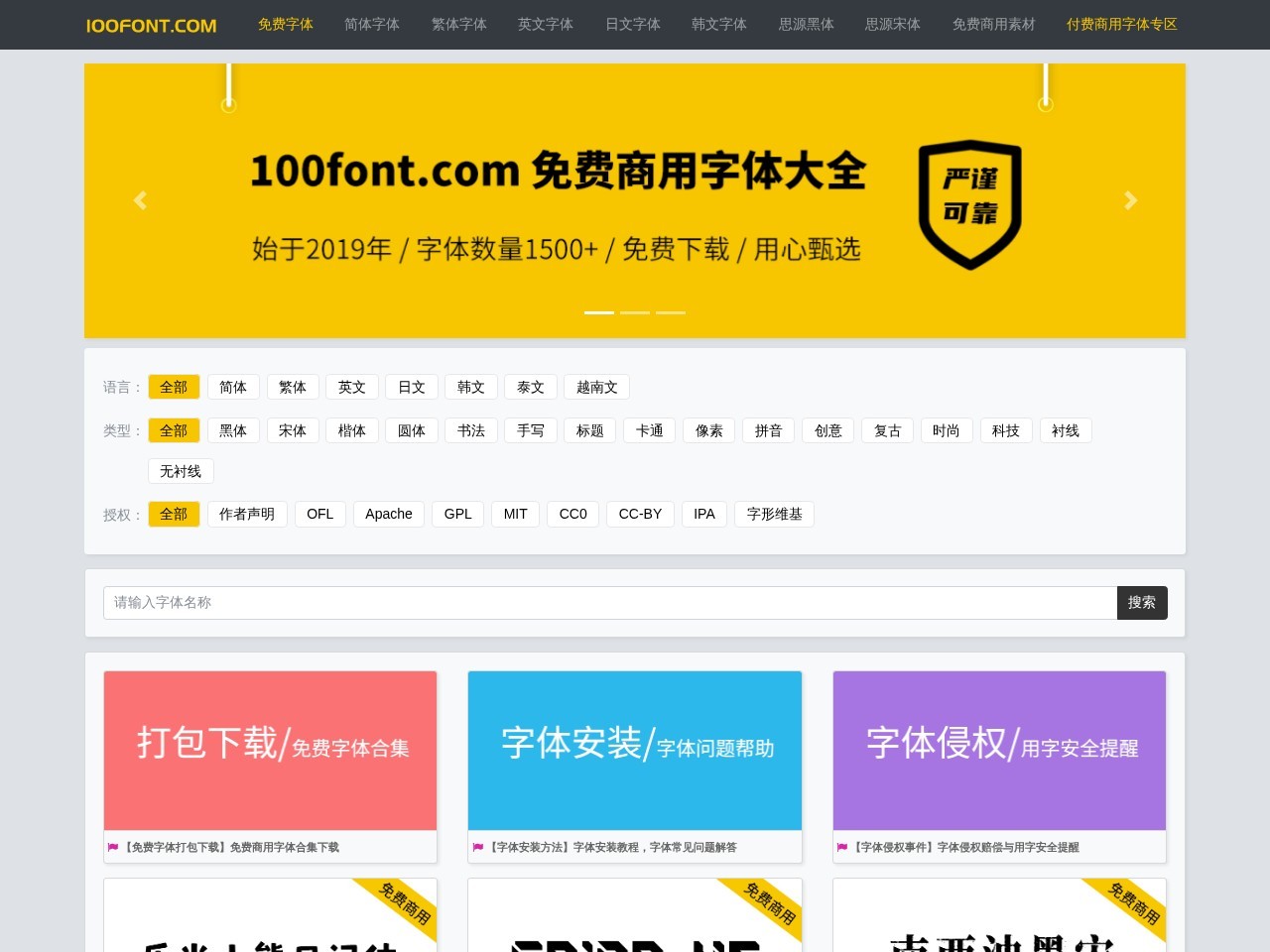Filter type by 无衬线

tap(181, 471)
